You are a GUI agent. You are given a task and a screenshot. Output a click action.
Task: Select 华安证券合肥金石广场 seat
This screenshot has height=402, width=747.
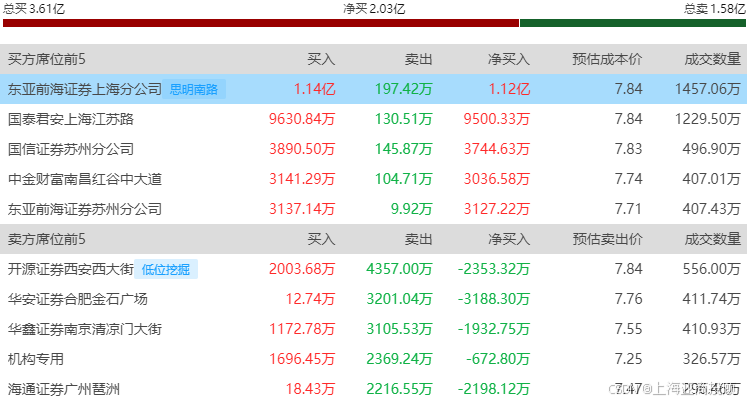click(78, 299)
